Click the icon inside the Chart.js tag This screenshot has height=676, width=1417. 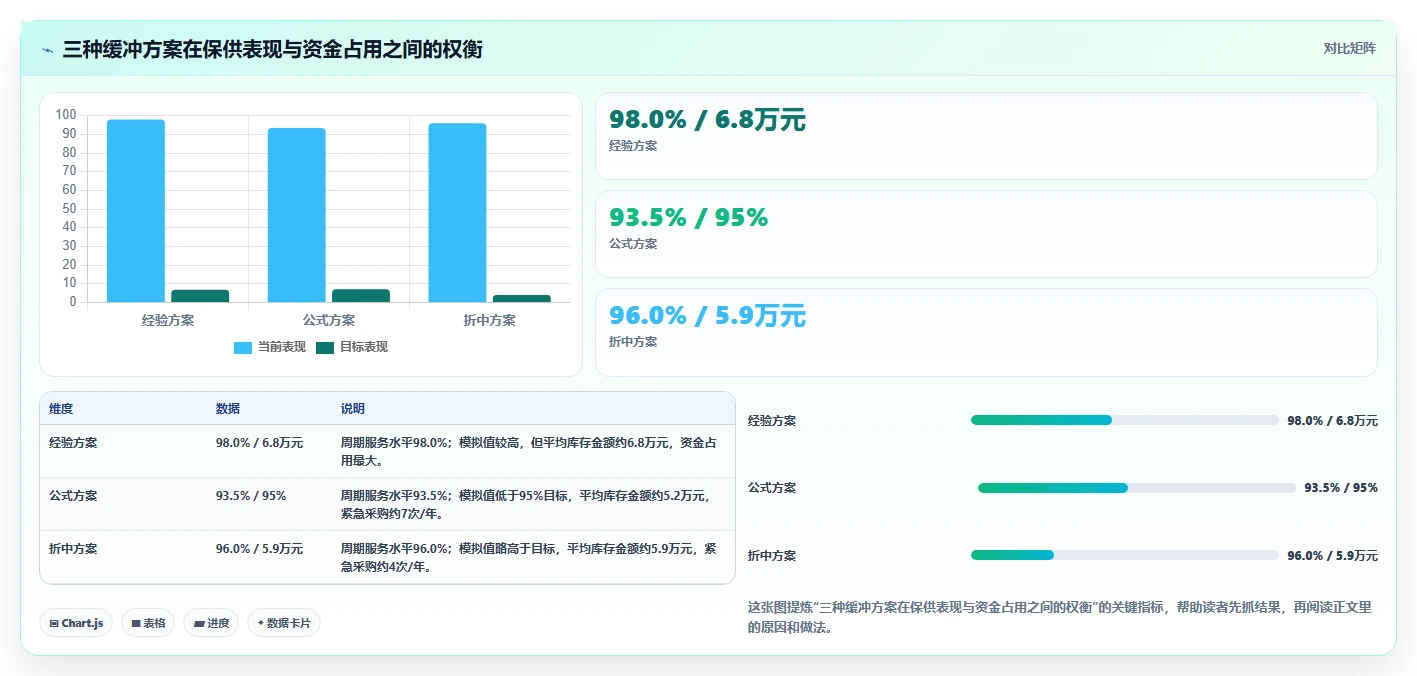(x=54, y=623)
